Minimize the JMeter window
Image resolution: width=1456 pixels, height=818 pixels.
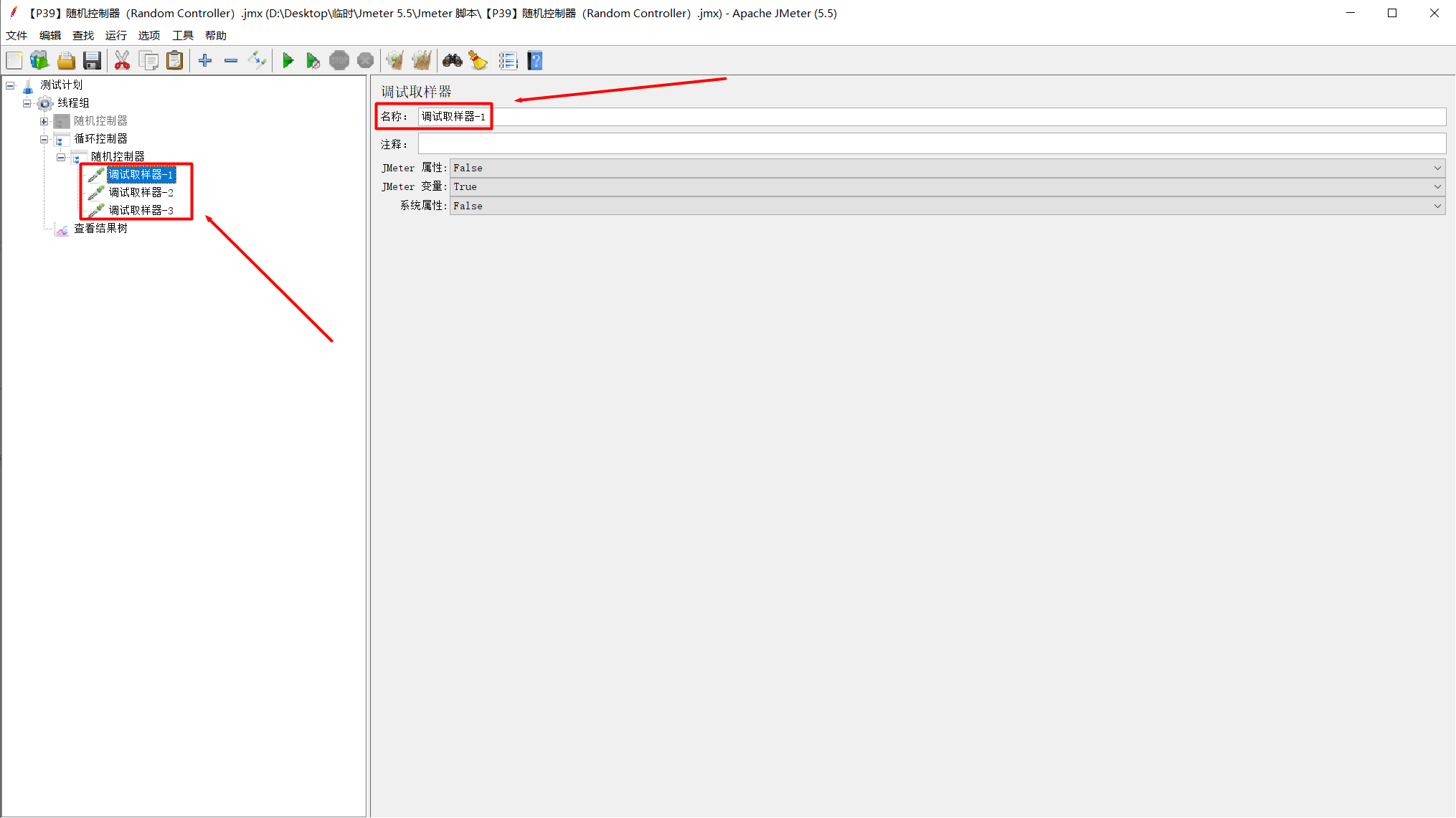[1351, 13]
